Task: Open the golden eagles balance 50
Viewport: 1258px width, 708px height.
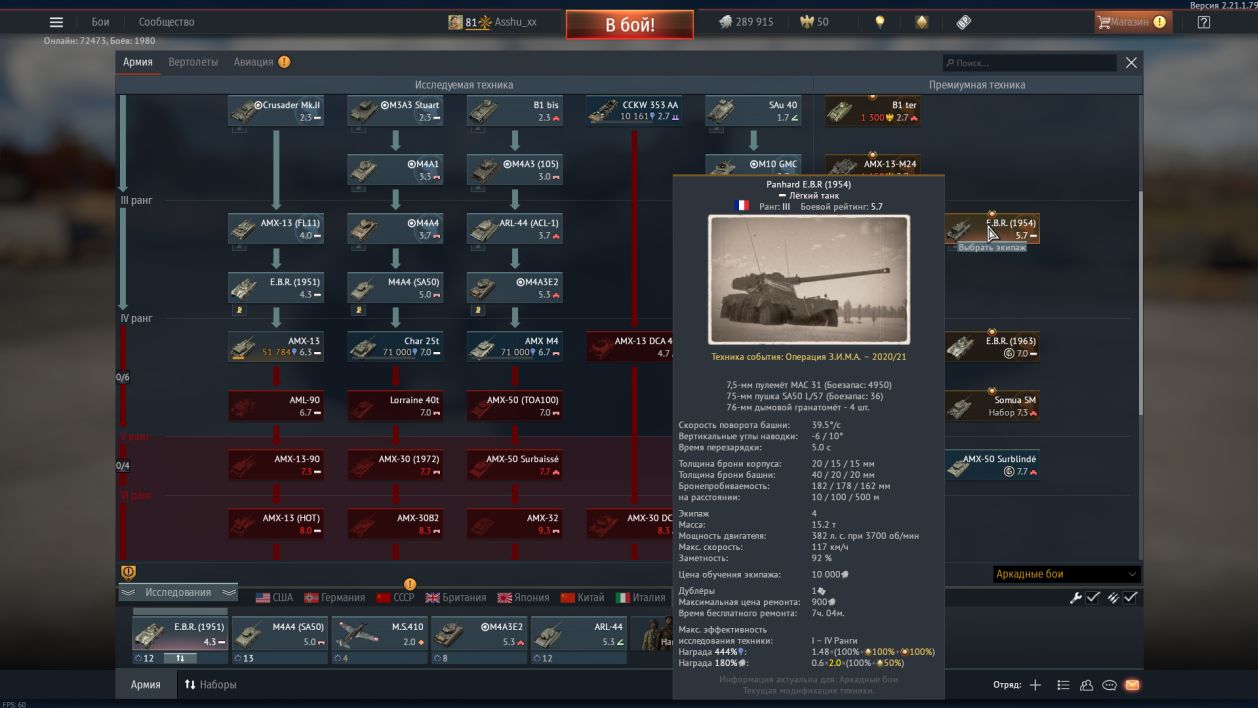Action: click(813, 22)
